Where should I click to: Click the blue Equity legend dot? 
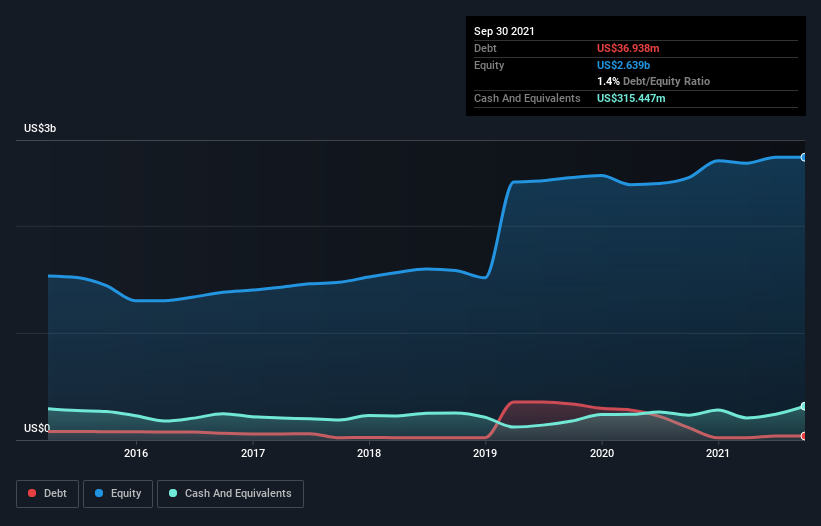point(99,493)
